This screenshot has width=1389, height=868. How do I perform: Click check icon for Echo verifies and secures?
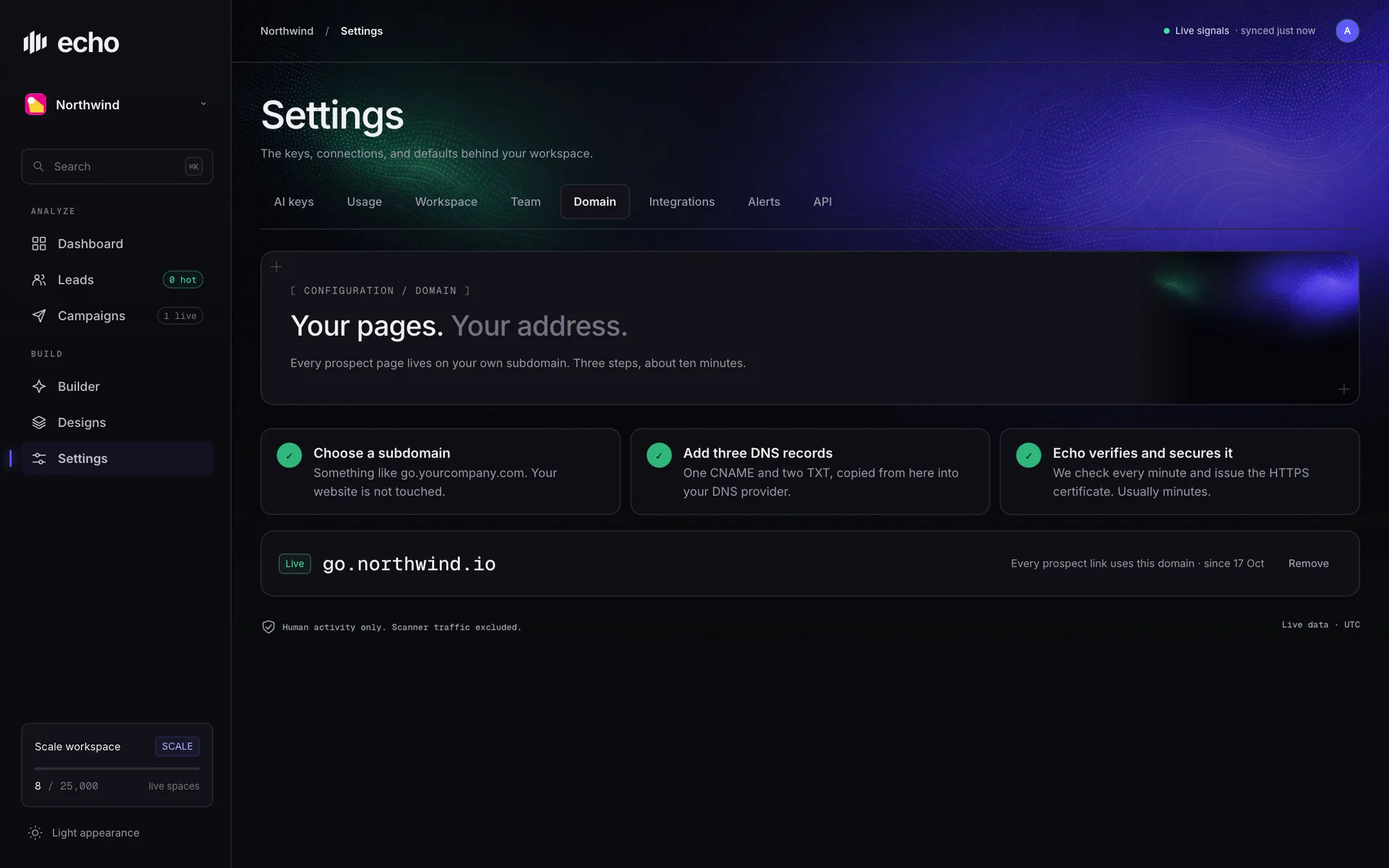[x=1029, y=456]
